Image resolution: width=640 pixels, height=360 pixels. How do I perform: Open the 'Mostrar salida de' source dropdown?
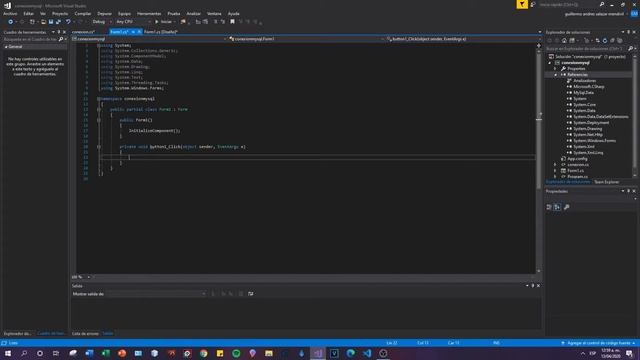pyautogui.click(x=157, y=293)
